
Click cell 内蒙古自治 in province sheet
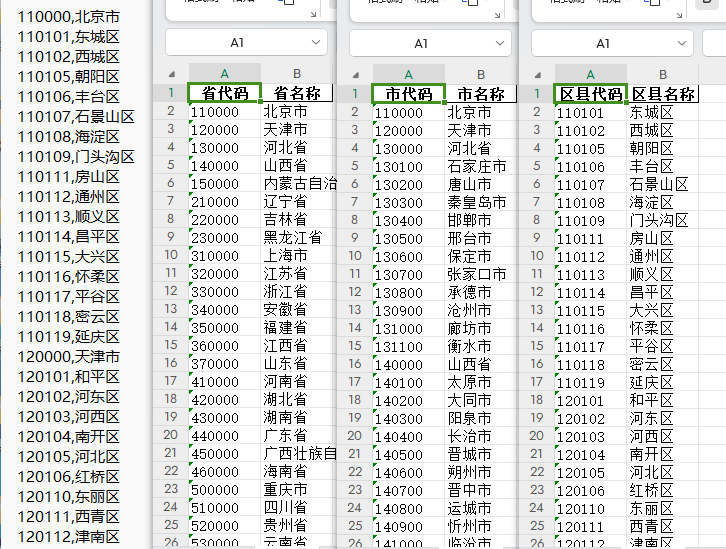(299, 183)
